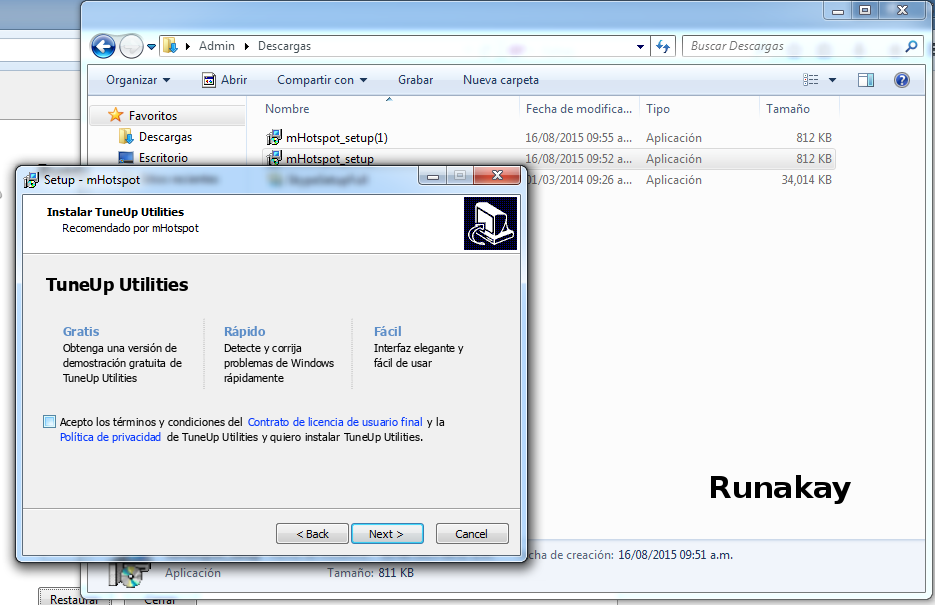This screenshot has height=605, width=935.
Task: Click the folder icon in the address bar
Action: (x=171, y=46)
